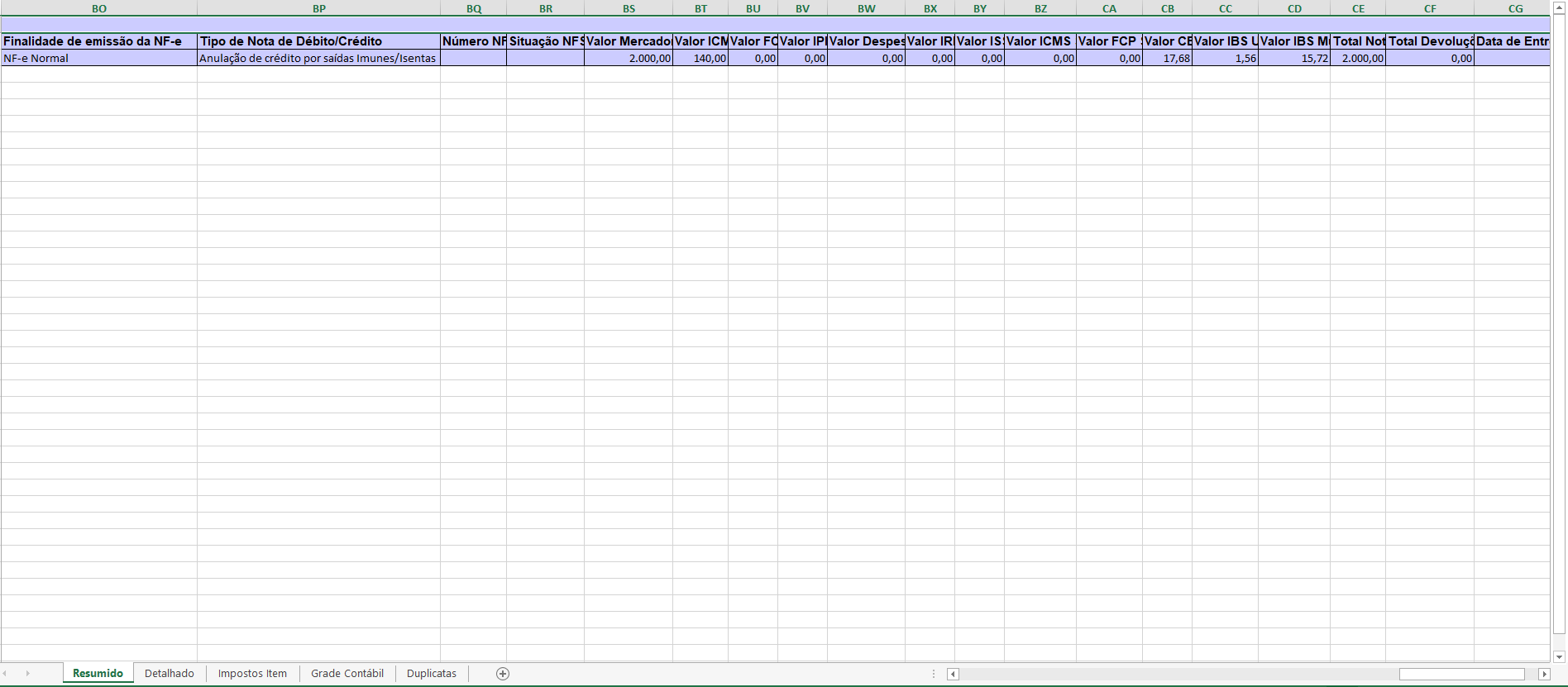This screenshot has width=1568, height=687.
Task: Select the 17,68 cell
Action: click(1168, 59)
